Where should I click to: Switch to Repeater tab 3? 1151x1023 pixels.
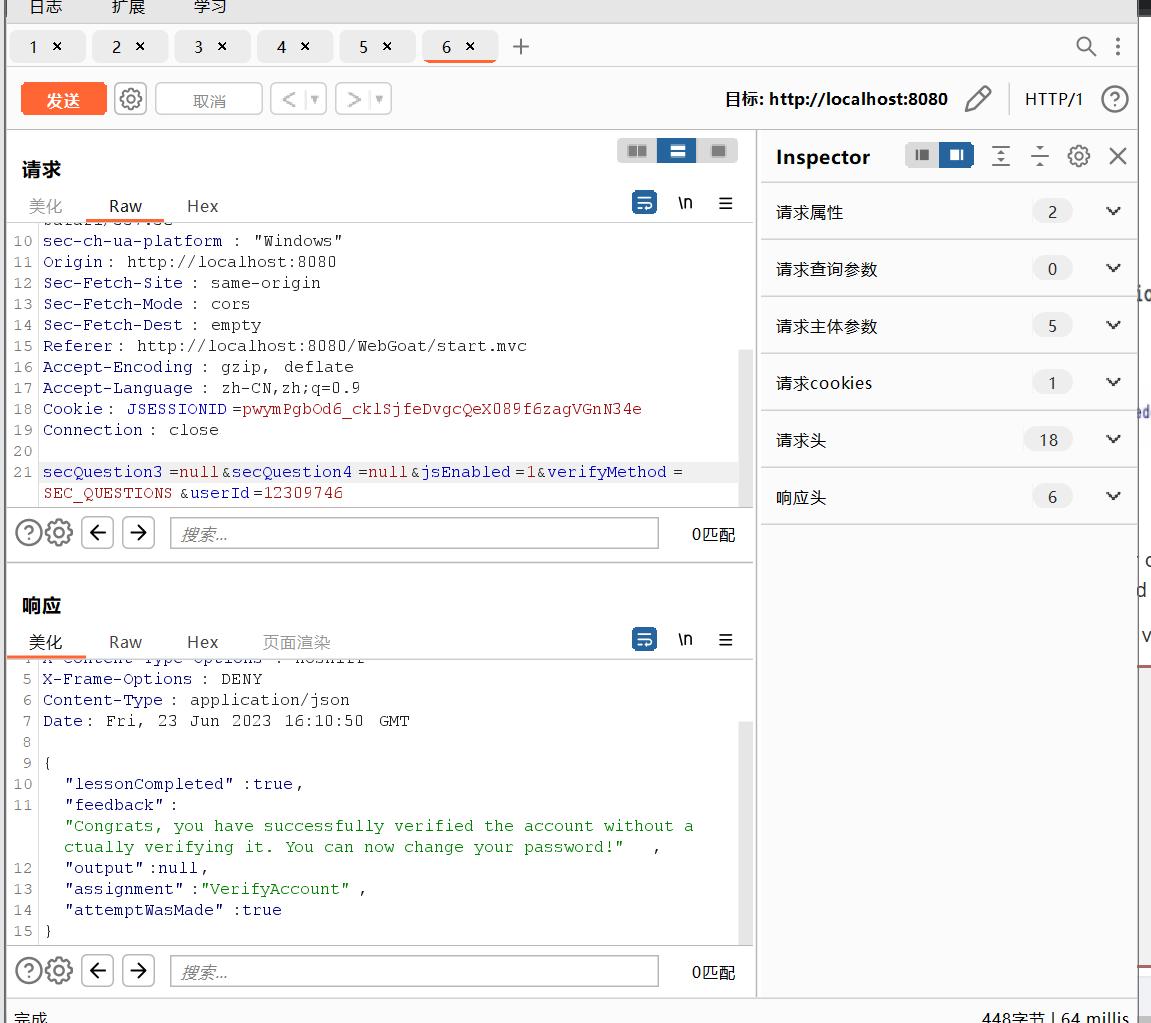tap(198, 47)
